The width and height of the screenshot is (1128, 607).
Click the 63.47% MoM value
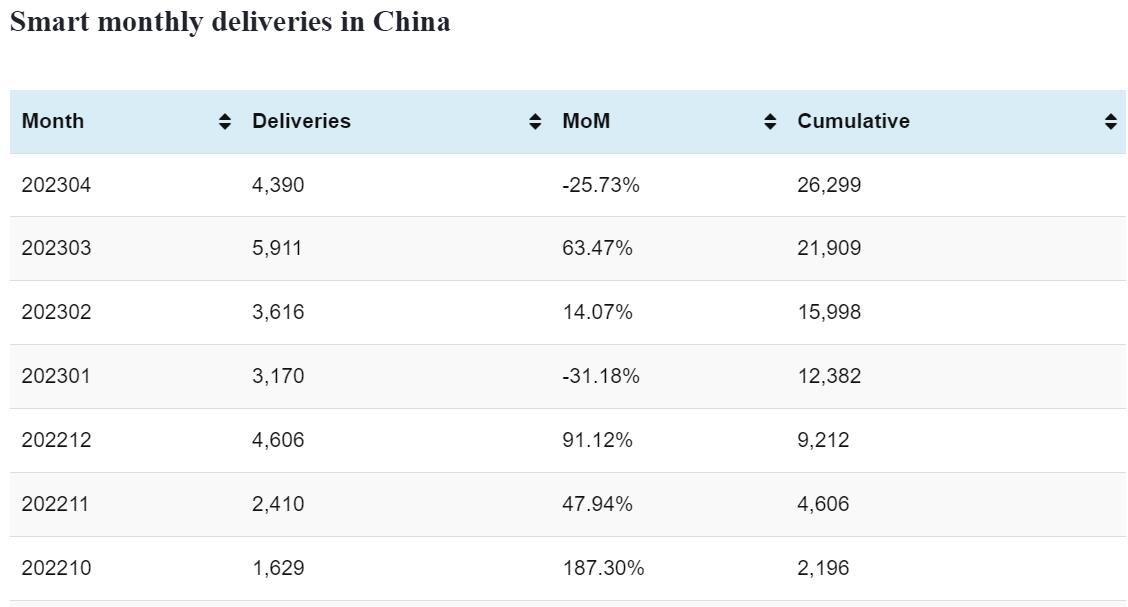[597, 248]
